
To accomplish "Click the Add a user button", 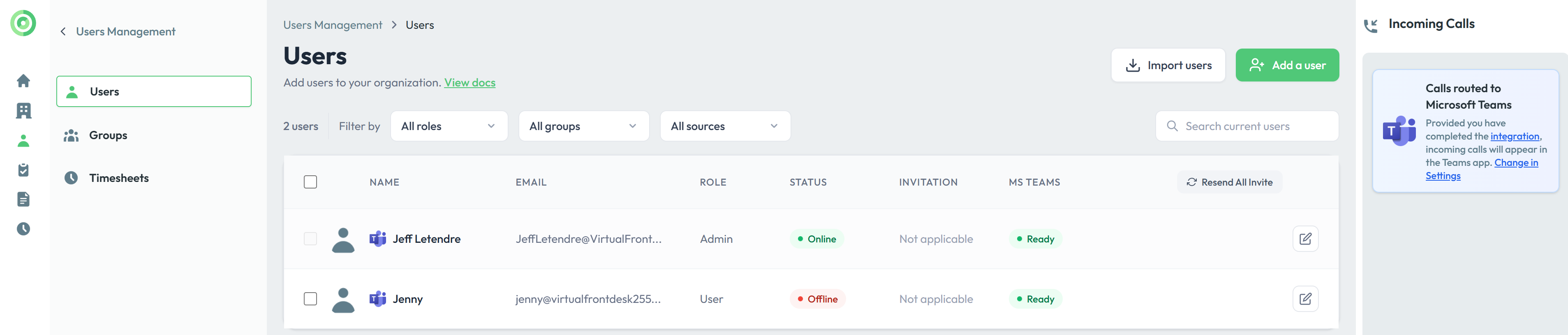I will pyautogui.click(x=1287, y=65).
